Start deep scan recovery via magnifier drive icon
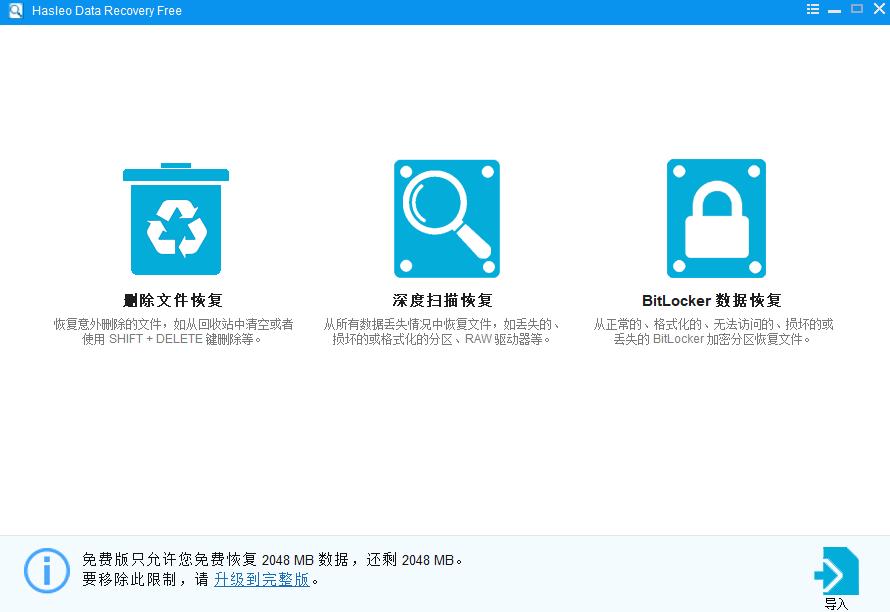The width and height of the screenshot is (890, 612). pyautogui.click(x=447, y=219)
